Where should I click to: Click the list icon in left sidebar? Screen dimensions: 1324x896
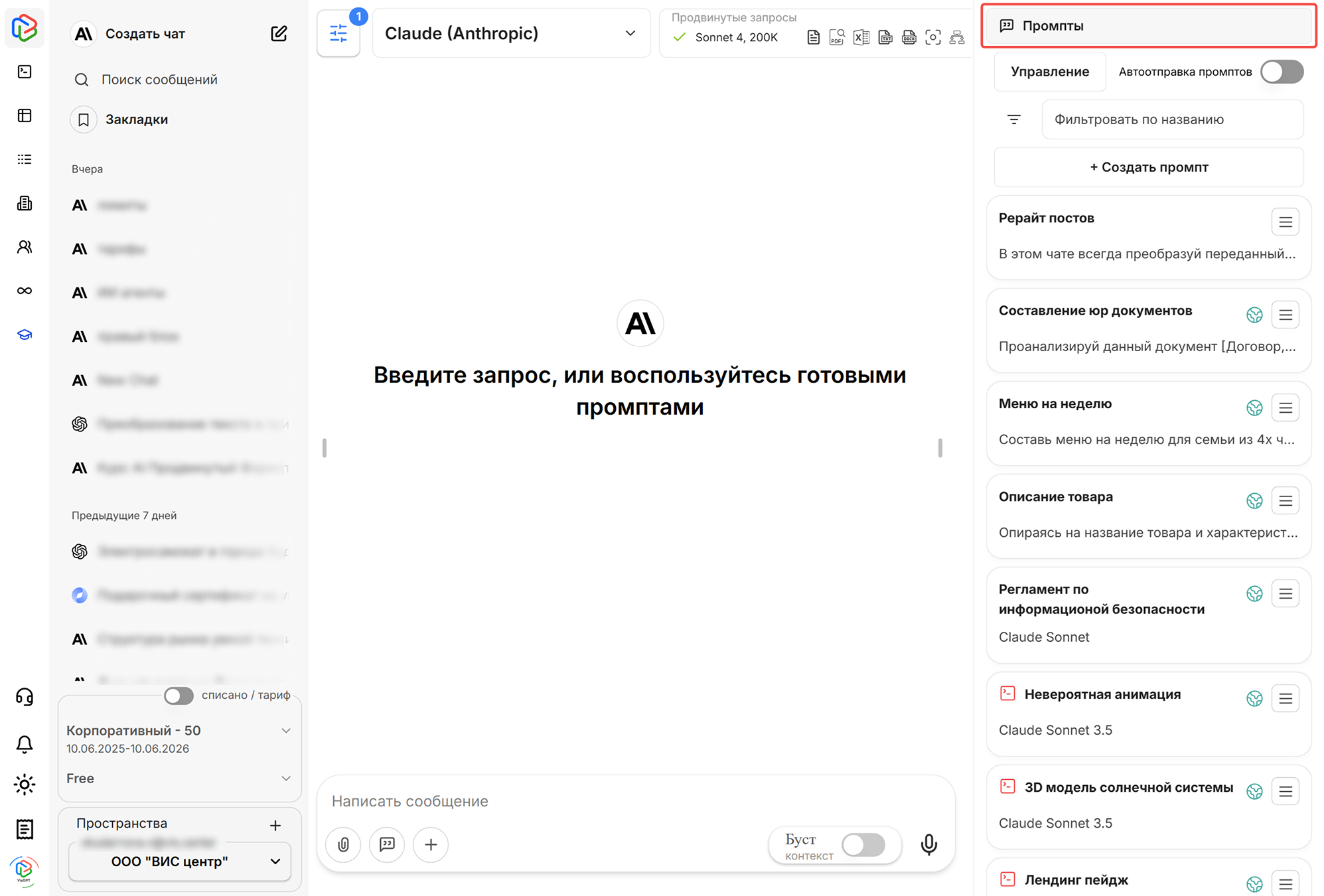click(x=25, y=159)
